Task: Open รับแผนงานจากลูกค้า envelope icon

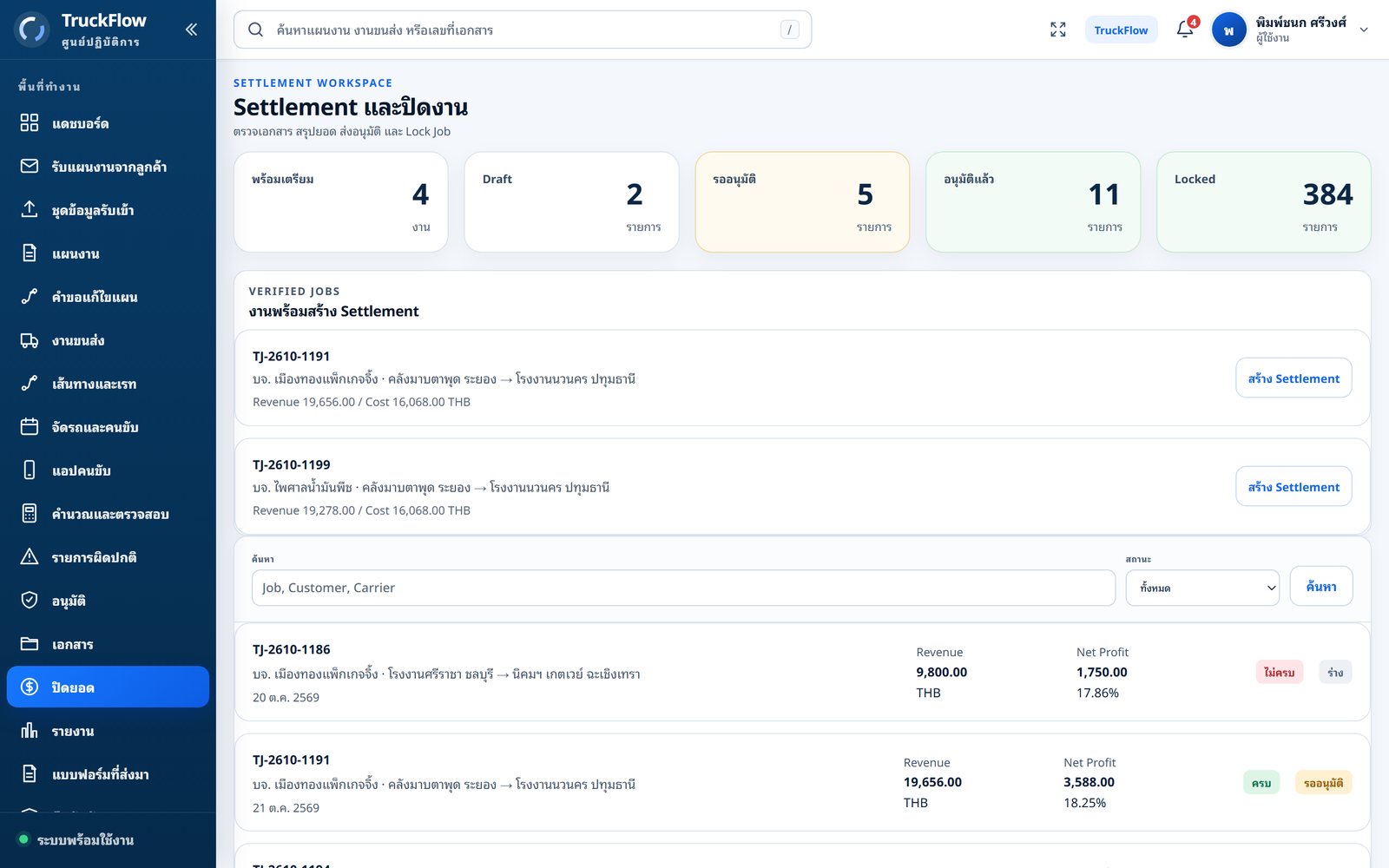Action: [30, 166]
